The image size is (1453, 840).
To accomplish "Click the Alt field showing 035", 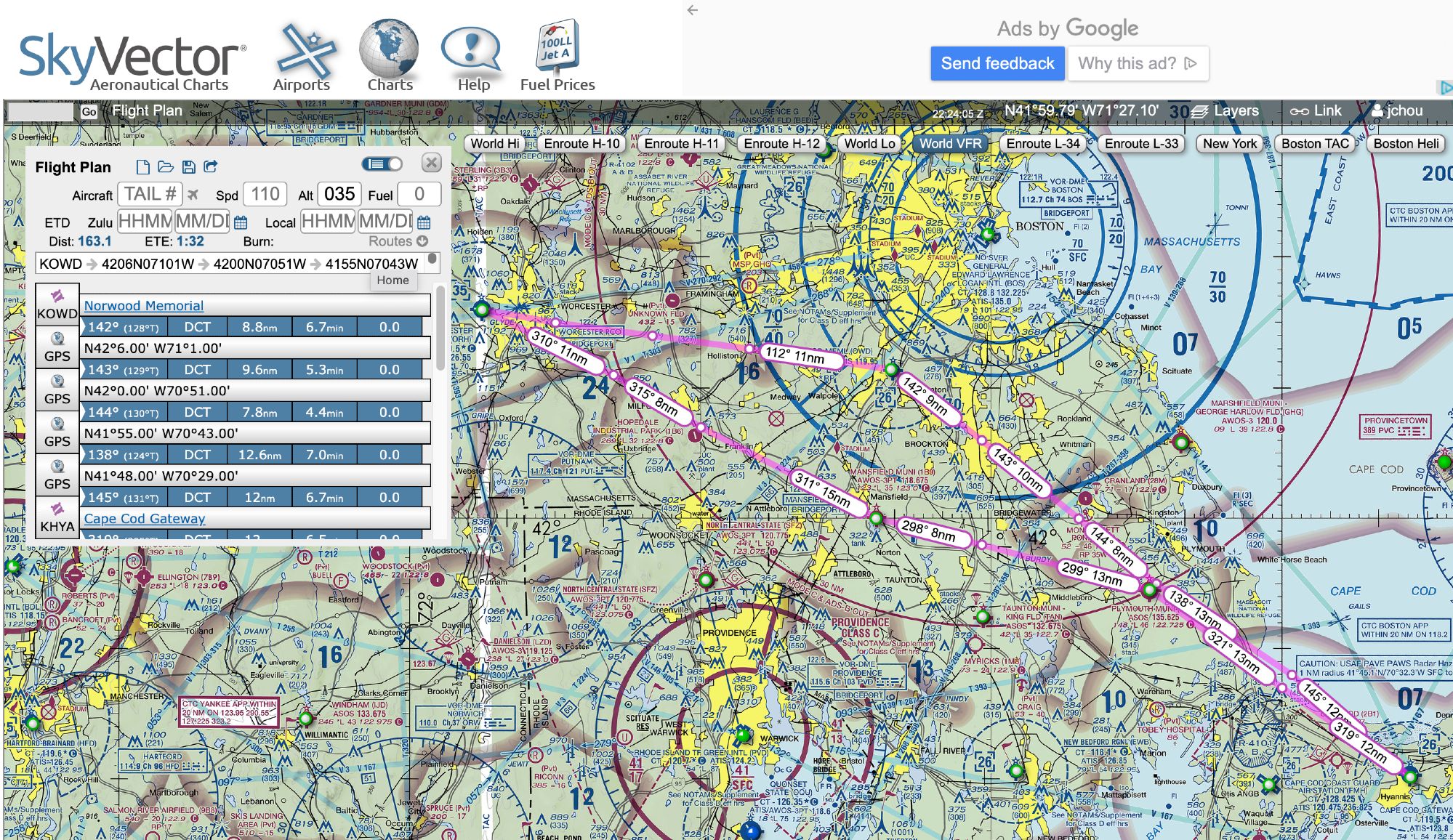I will coord(339,194).
